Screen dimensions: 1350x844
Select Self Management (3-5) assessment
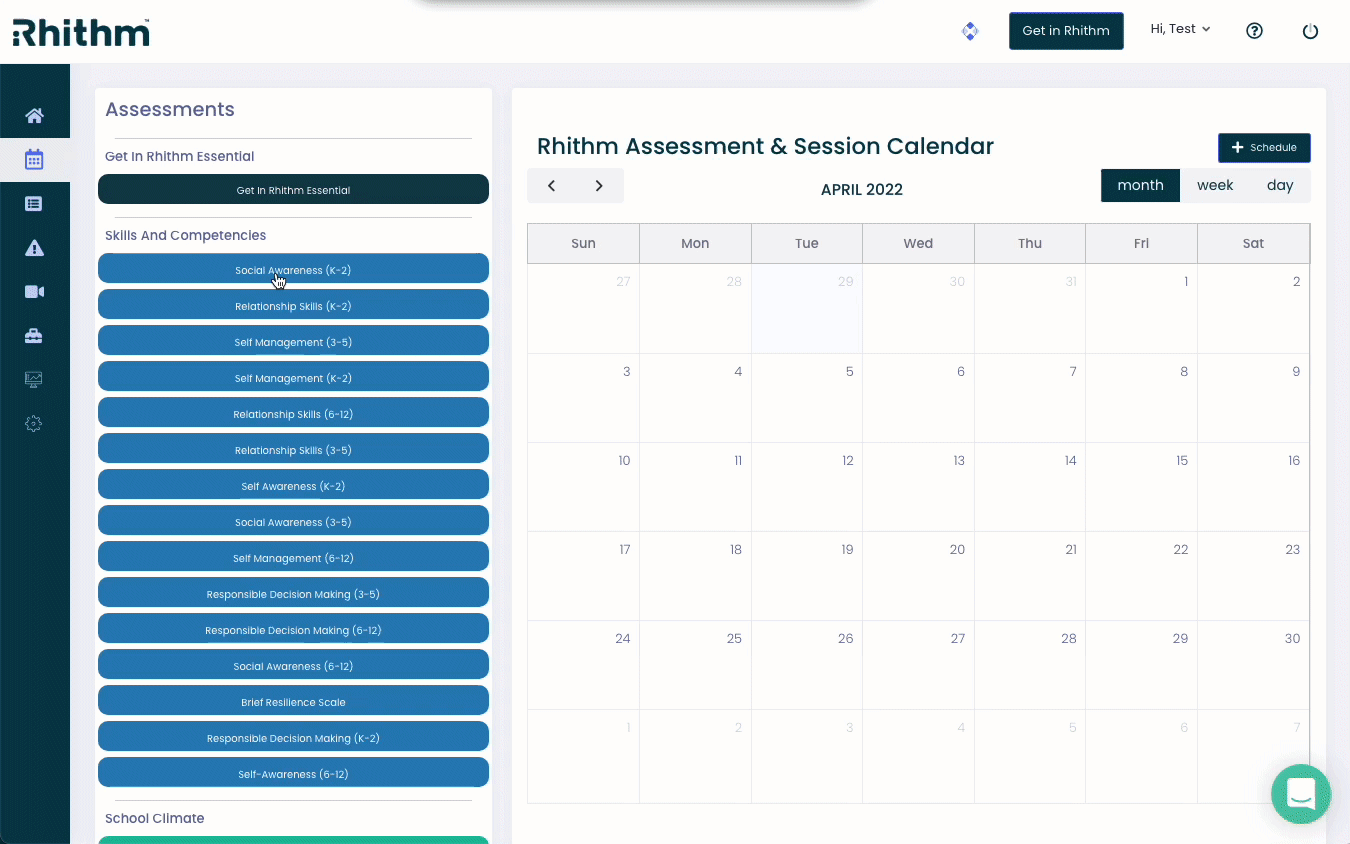(293, 341)
